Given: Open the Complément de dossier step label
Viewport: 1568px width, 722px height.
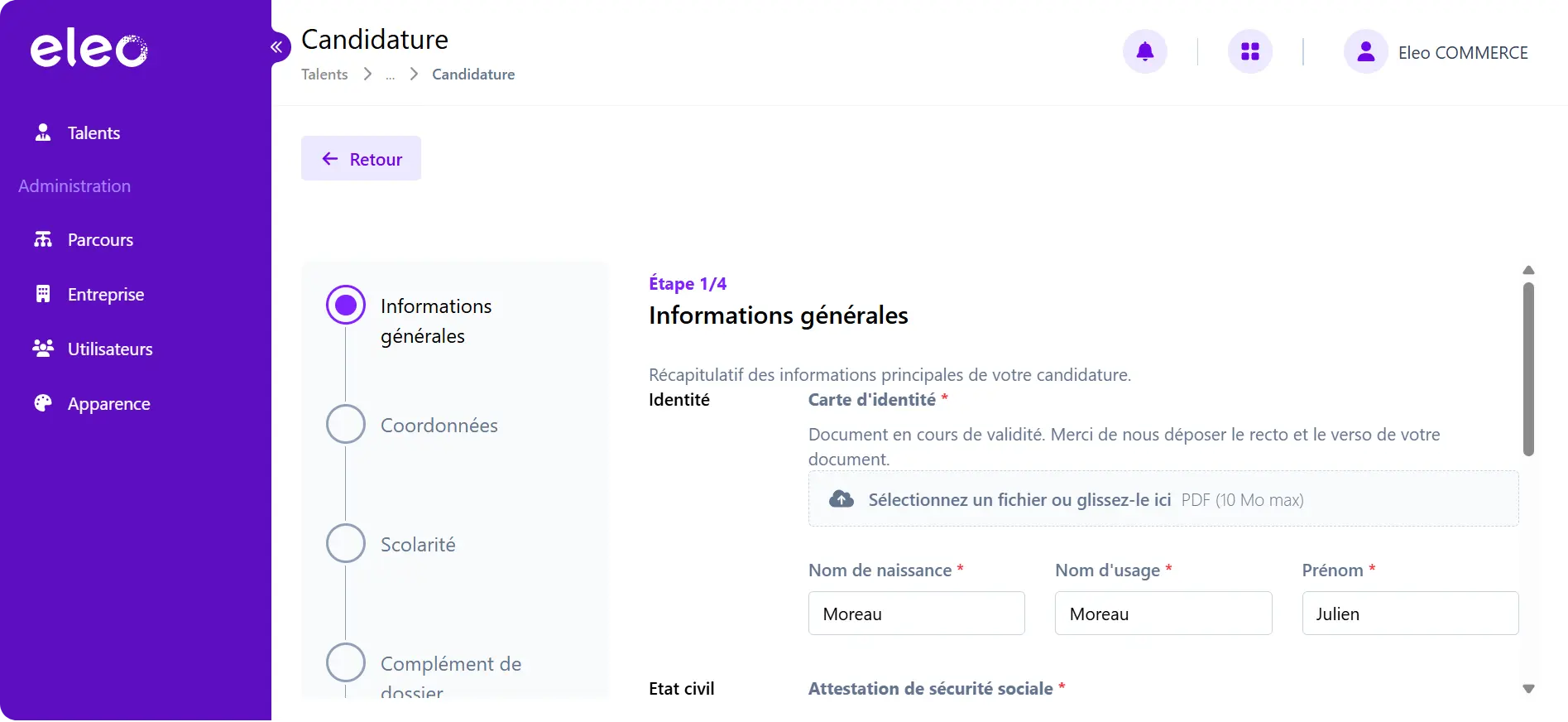Looking at the screenshot, I should pos(451,677).
